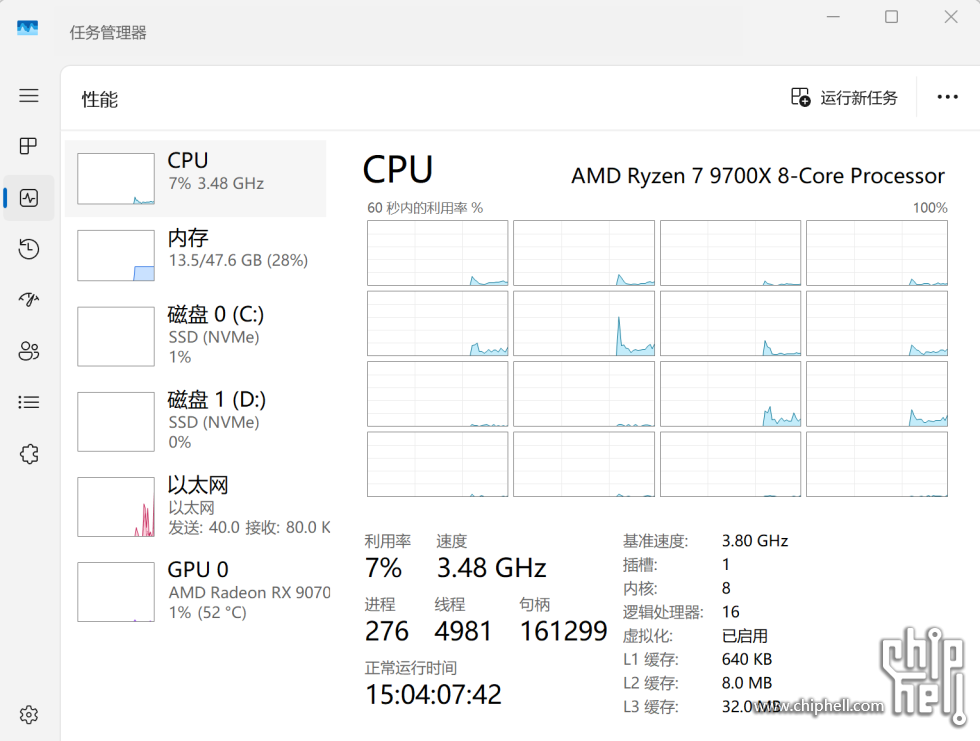Select GPU 0 Radeon entry
The height and width of the screenshot is (741, 980).
[196, 590]
